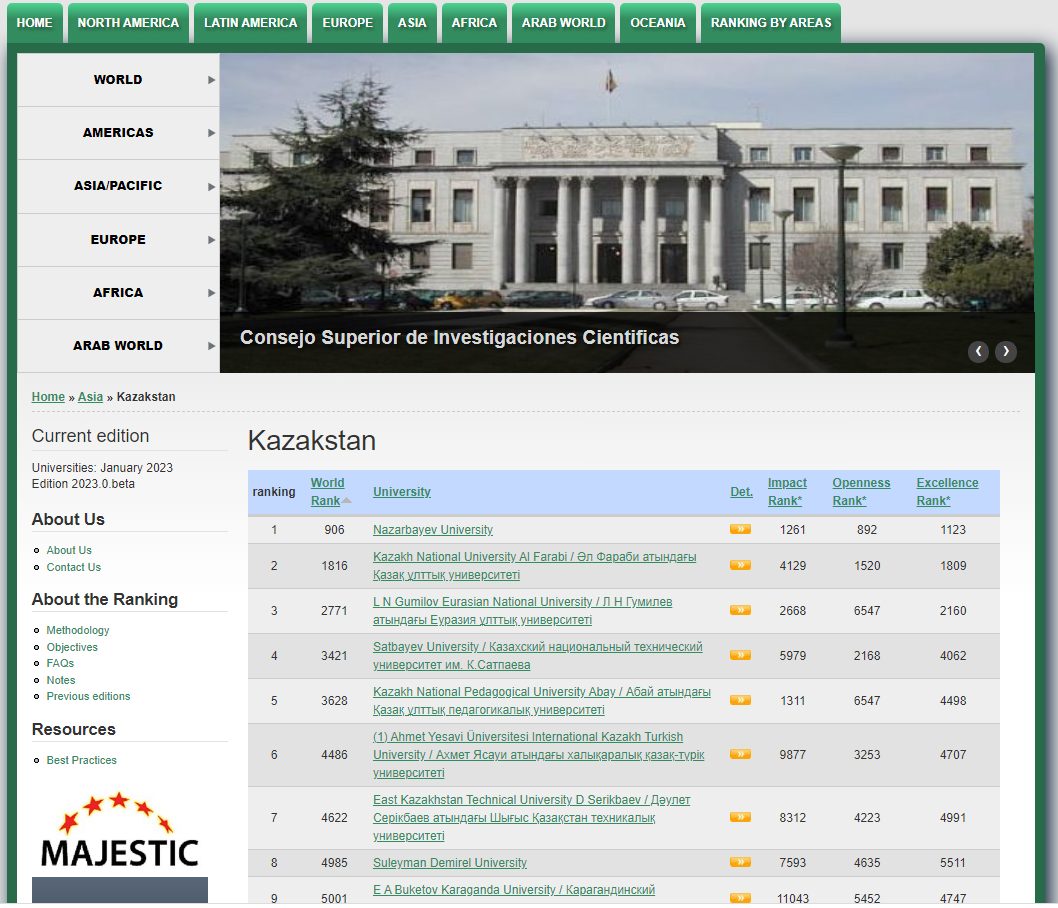Sort table by Excellence Rank column
1058x908 pixels.
click(x=947, y=492)
